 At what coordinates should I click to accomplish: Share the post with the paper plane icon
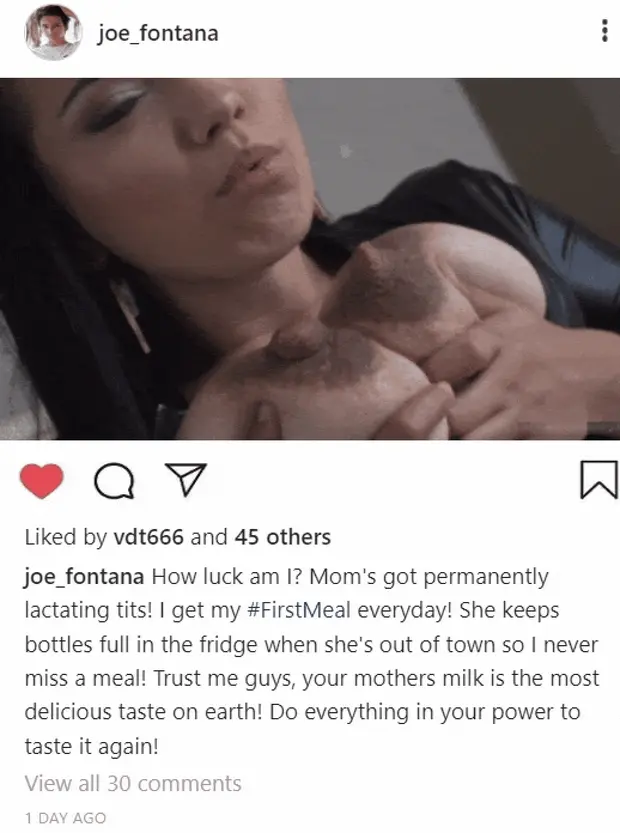click(185, 479)
